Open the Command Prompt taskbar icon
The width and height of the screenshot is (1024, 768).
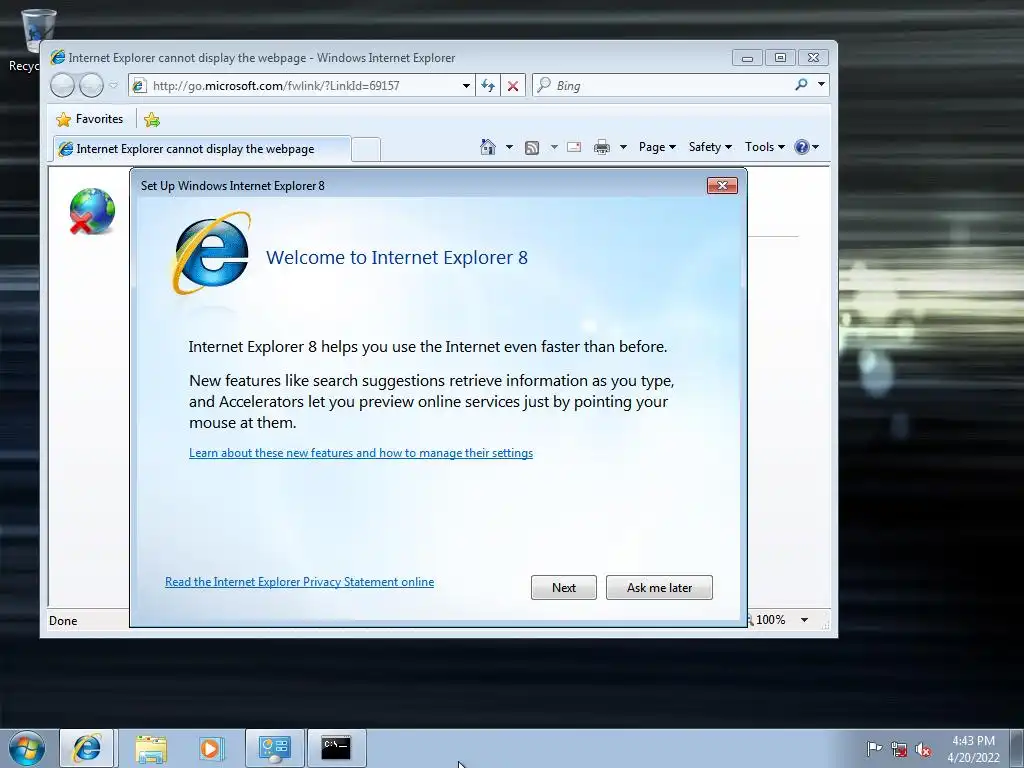(336, 748)
